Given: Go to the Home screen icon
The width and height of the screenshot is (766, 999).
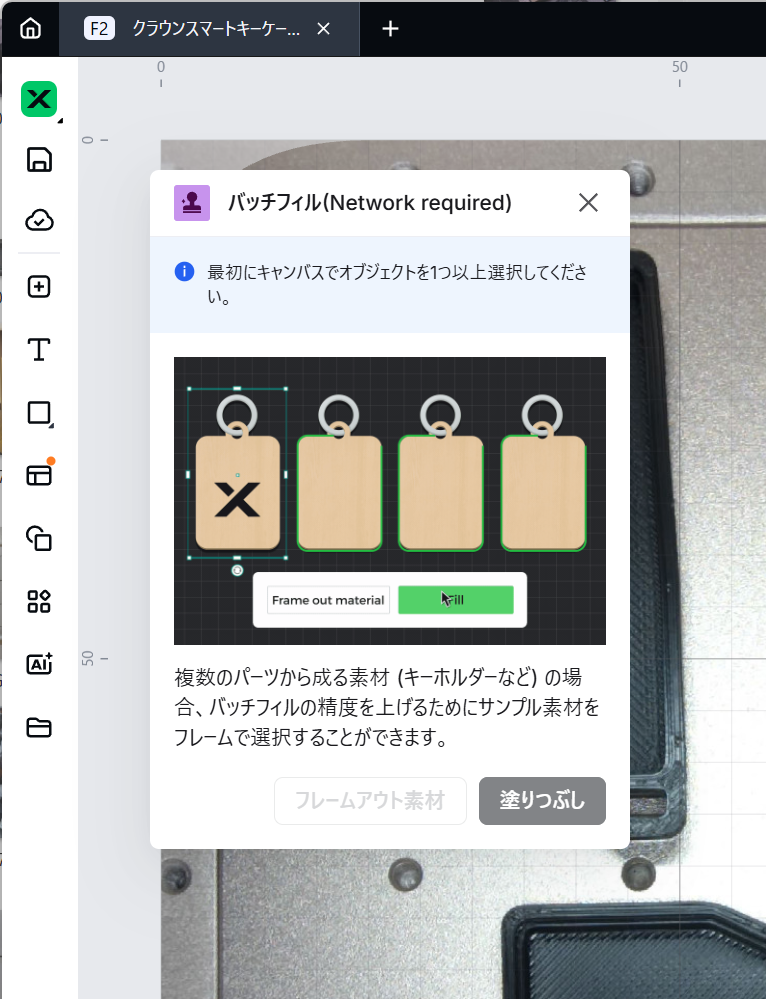Looking at the screenshot, I should (x=31, y=28).
